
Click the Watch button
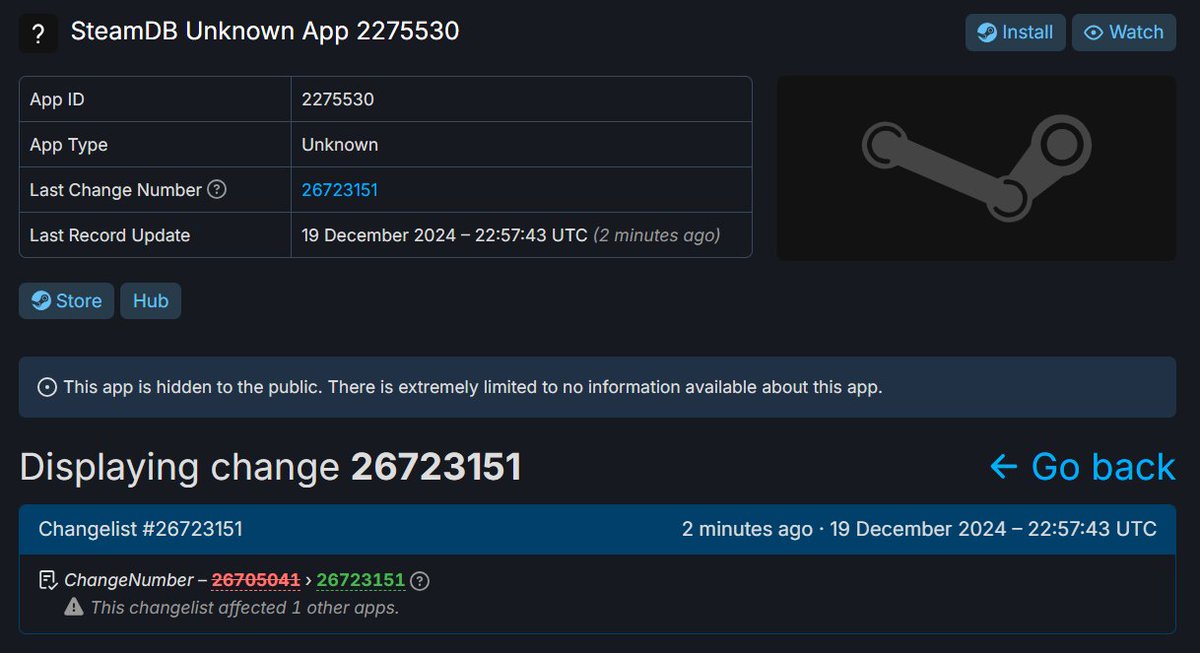coord(1124,32)
